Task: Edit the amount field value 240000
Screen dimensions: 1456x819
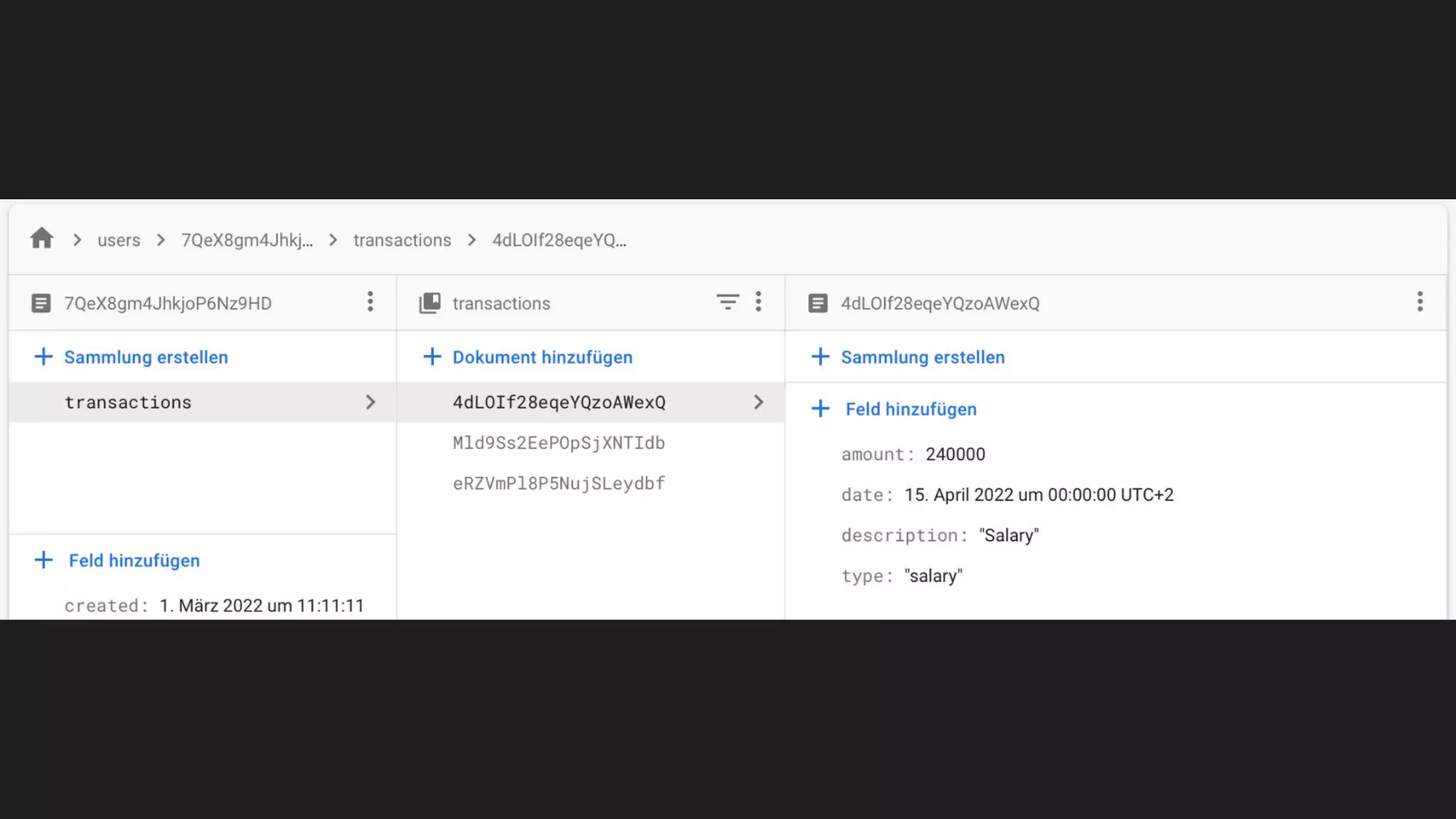Action: point(955,454)
